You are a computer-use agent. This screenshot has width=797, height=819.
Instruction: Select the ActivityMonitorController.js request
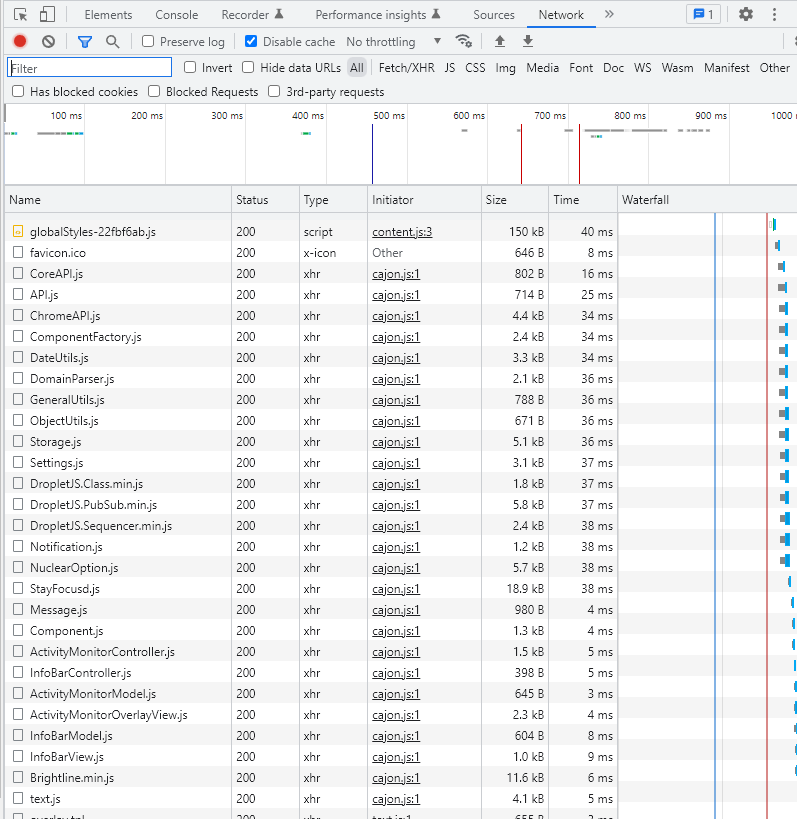click(x=102, y=651)
